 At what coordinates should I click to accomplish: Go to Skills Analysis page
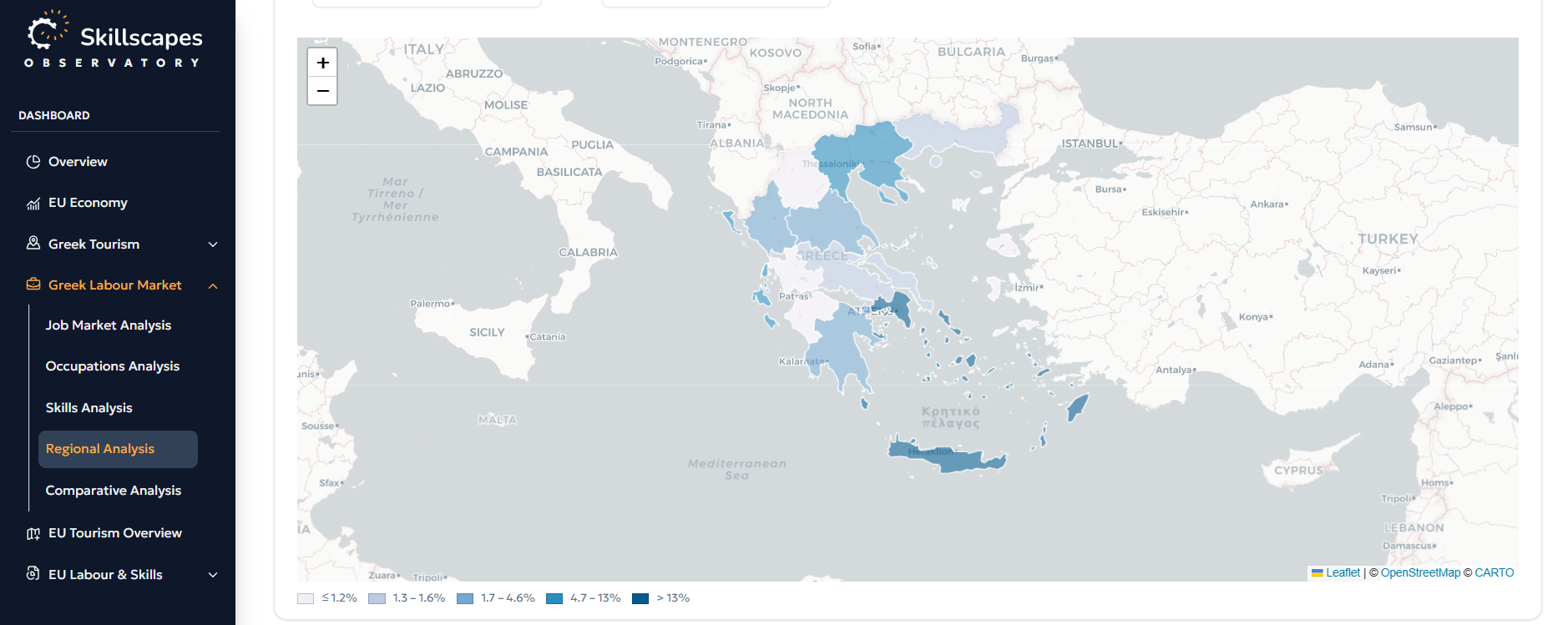click(89, 408)
